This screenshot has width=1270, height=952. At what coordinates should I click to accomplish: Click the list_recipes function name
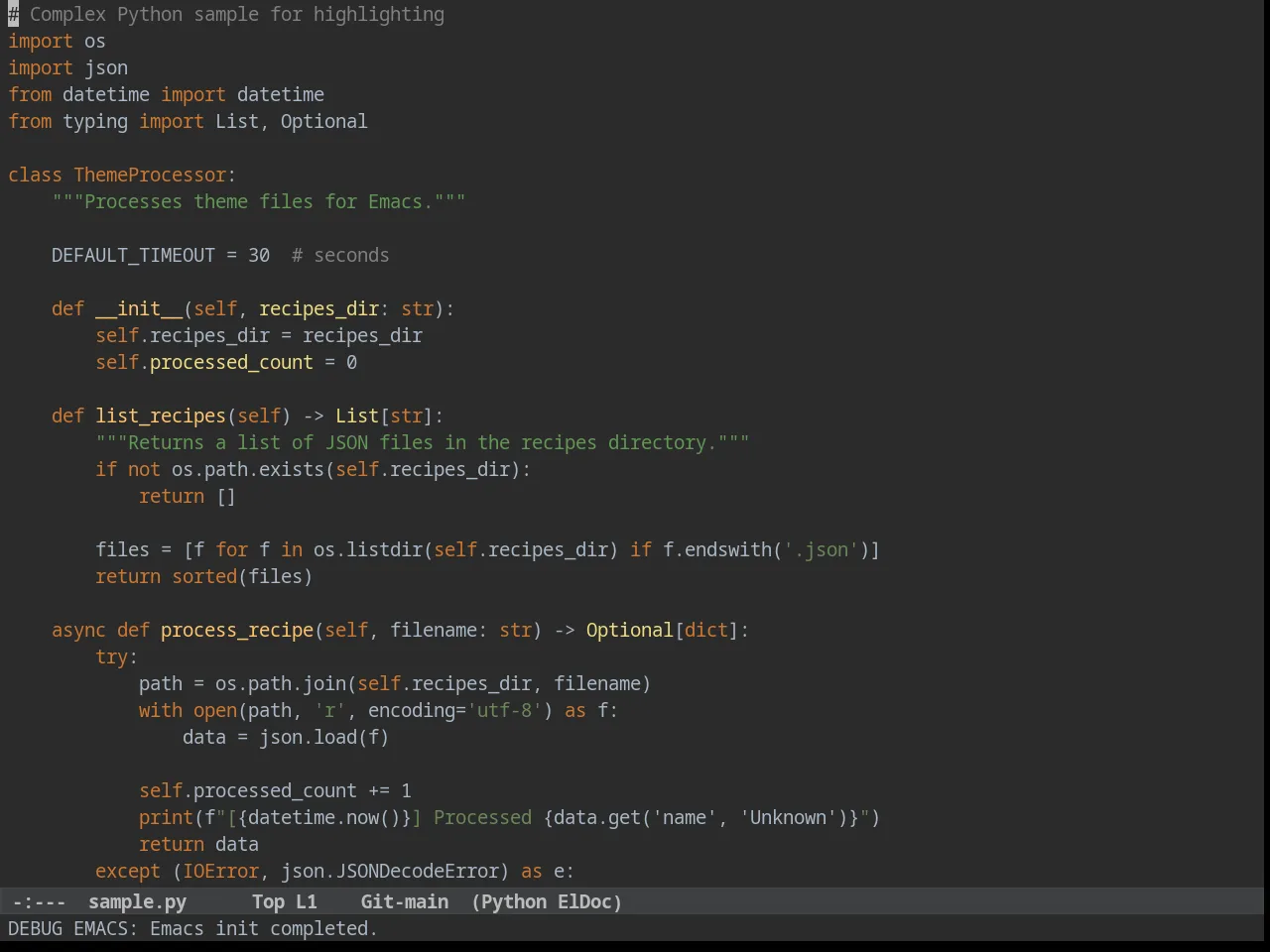(161, 416)
